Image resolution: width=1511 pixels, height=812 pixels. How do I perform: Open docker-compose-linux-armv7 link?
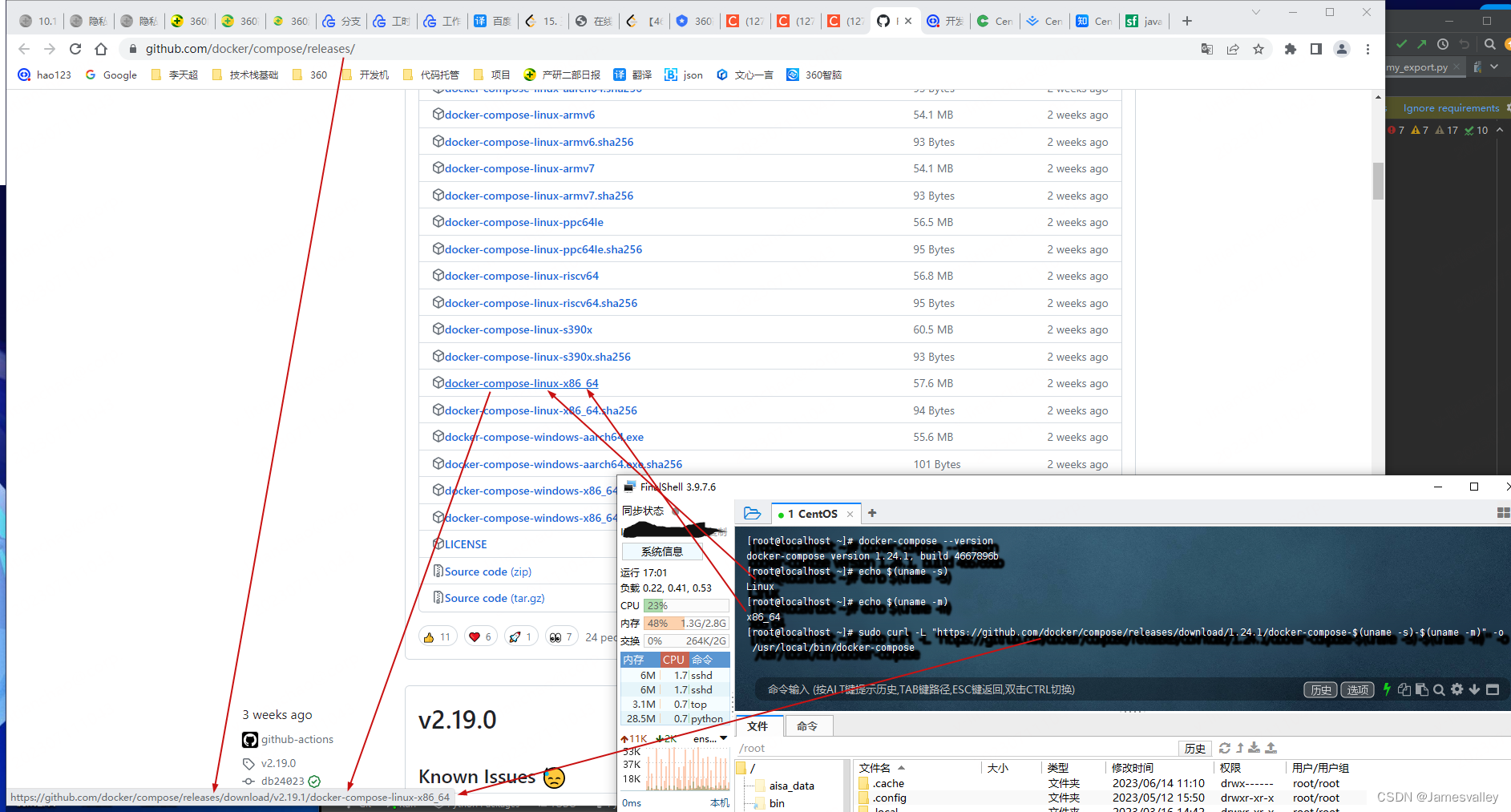pos(519,168)
